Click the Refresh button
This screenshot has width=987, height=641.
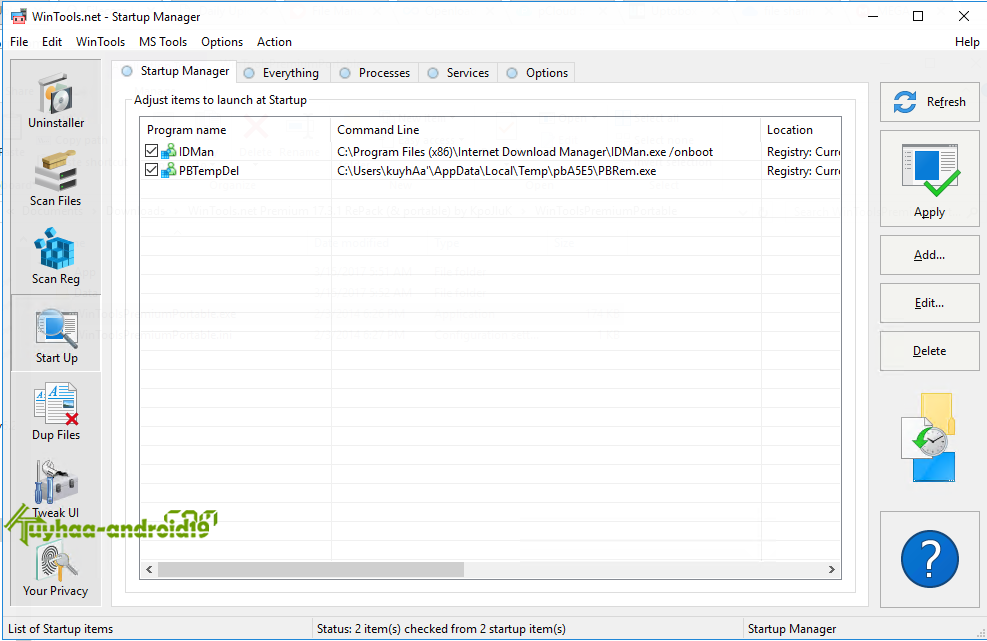click(930, 102)
